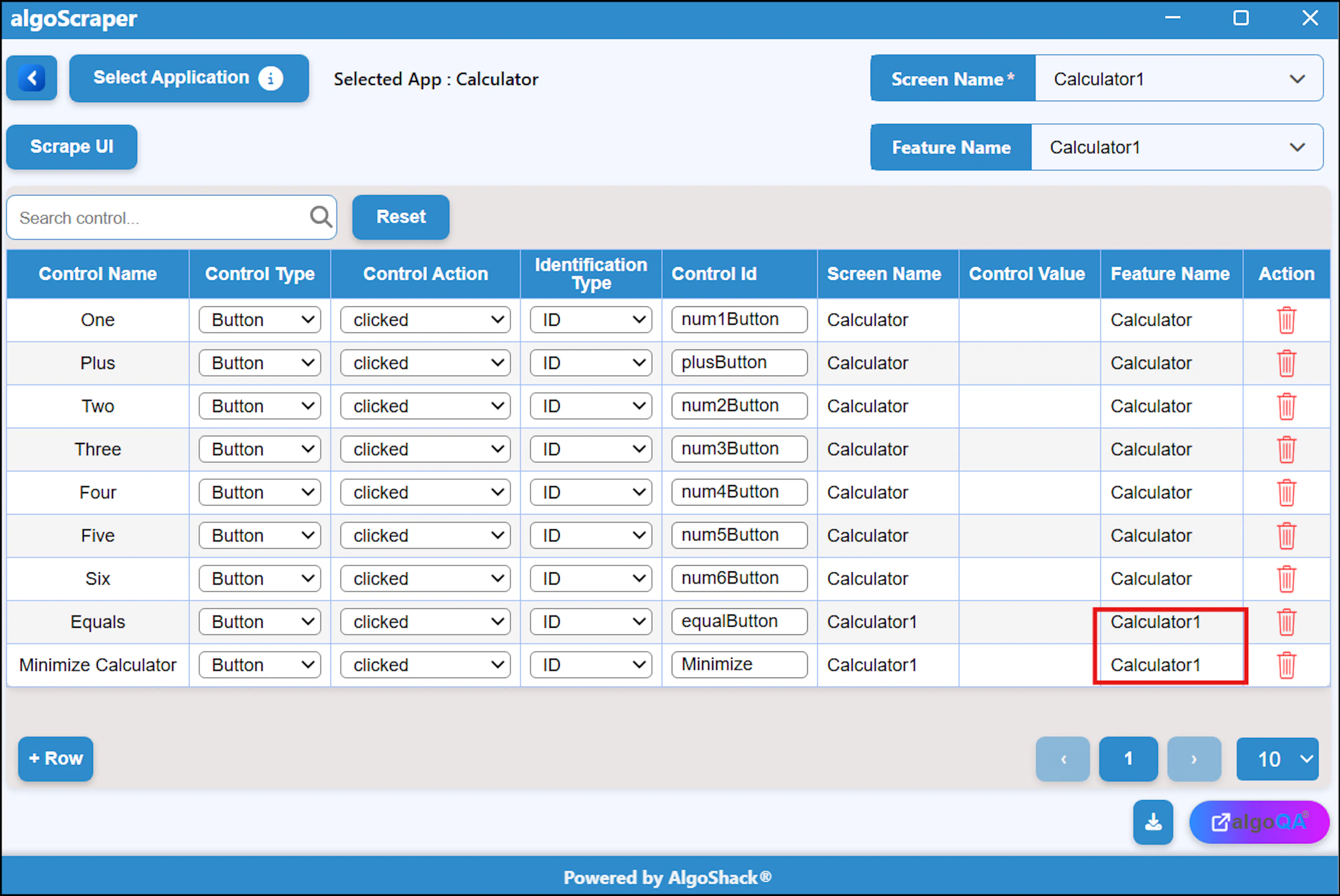
Task: Delete the Five control row
Action: click(x=1286, y=535)
